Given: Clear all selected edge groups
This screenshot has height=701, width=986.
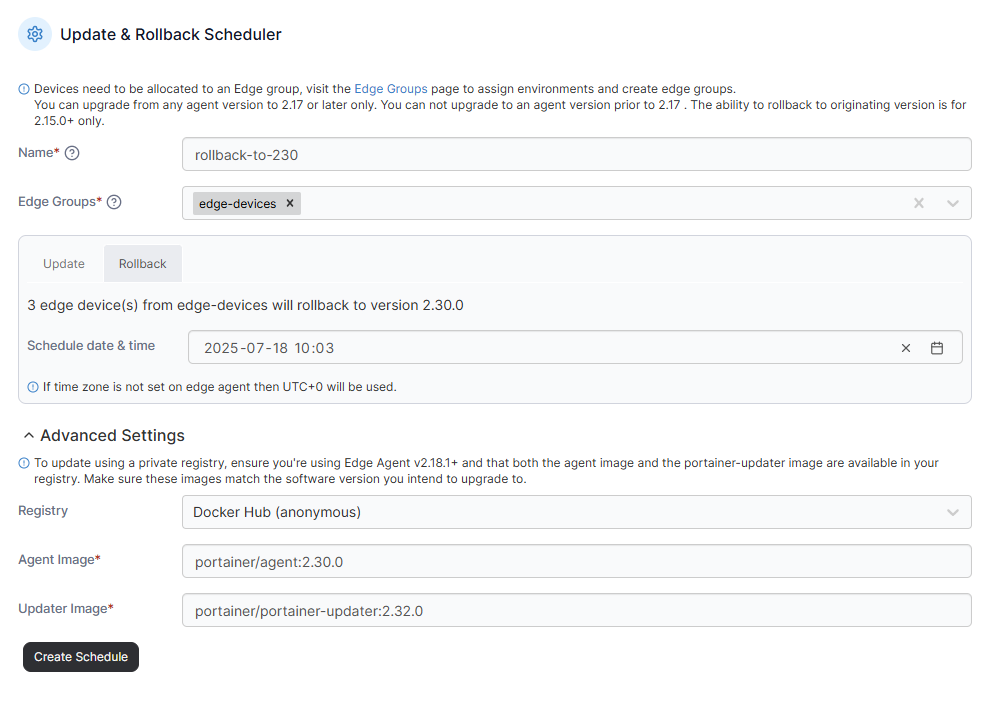Looking at the screenshot, I should pos(919,203).
